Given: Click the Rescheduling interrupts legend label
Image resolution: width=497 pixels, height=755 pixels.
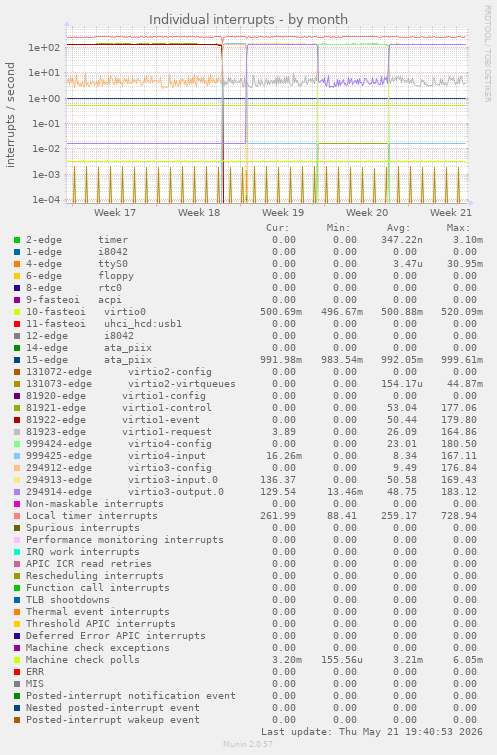Looking at the screenshot, I should tap(94, 576).
